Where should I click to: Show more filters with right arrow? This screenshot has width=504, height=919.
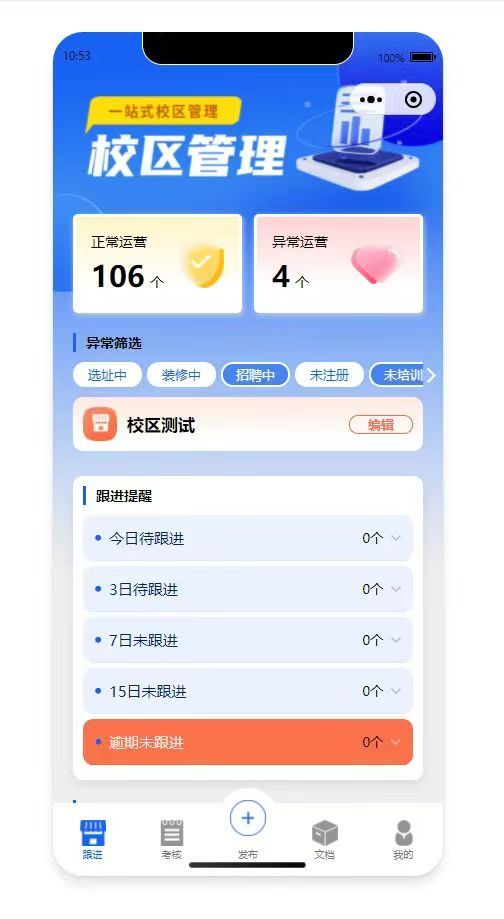click(x=431, y=375)
